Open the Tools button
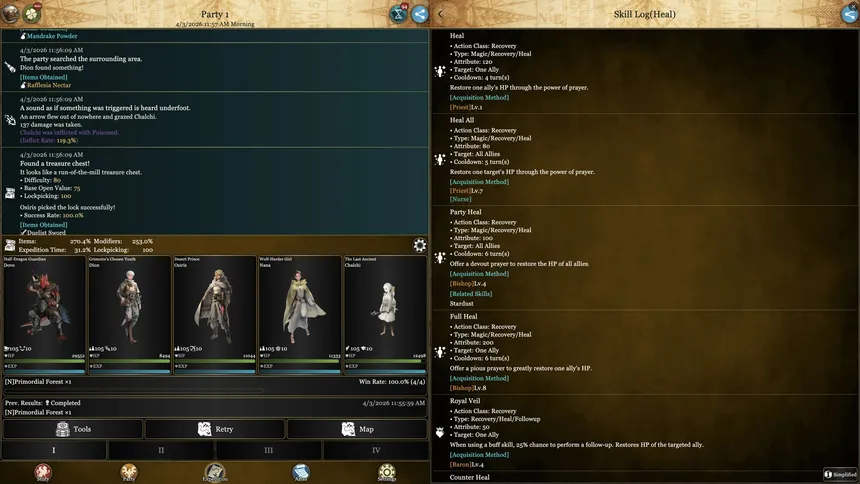Image resolution: width=860 pixels, height=484 pixels. tap(72, 429)
